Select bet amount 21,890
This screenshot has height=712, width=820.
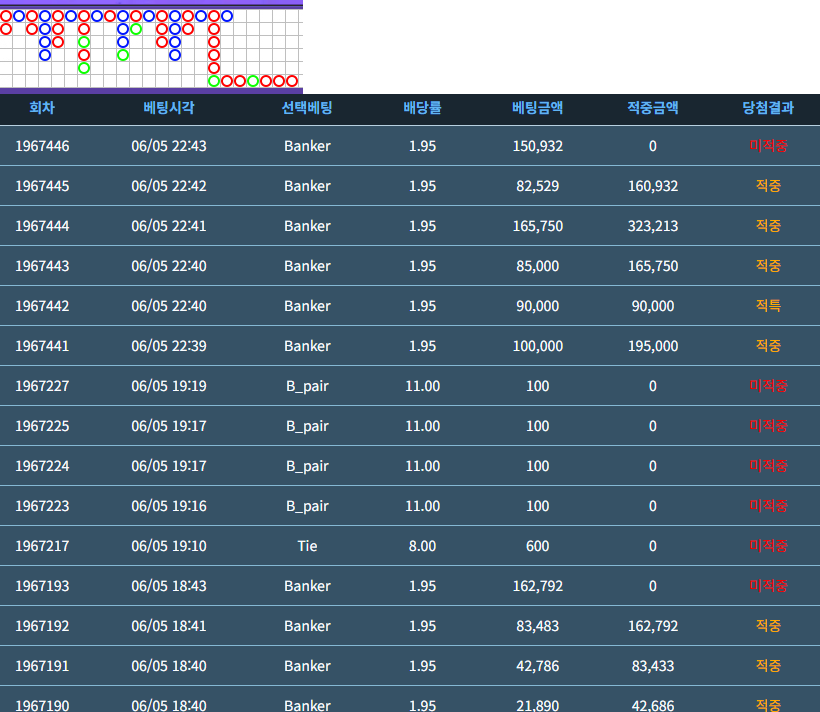538,706
